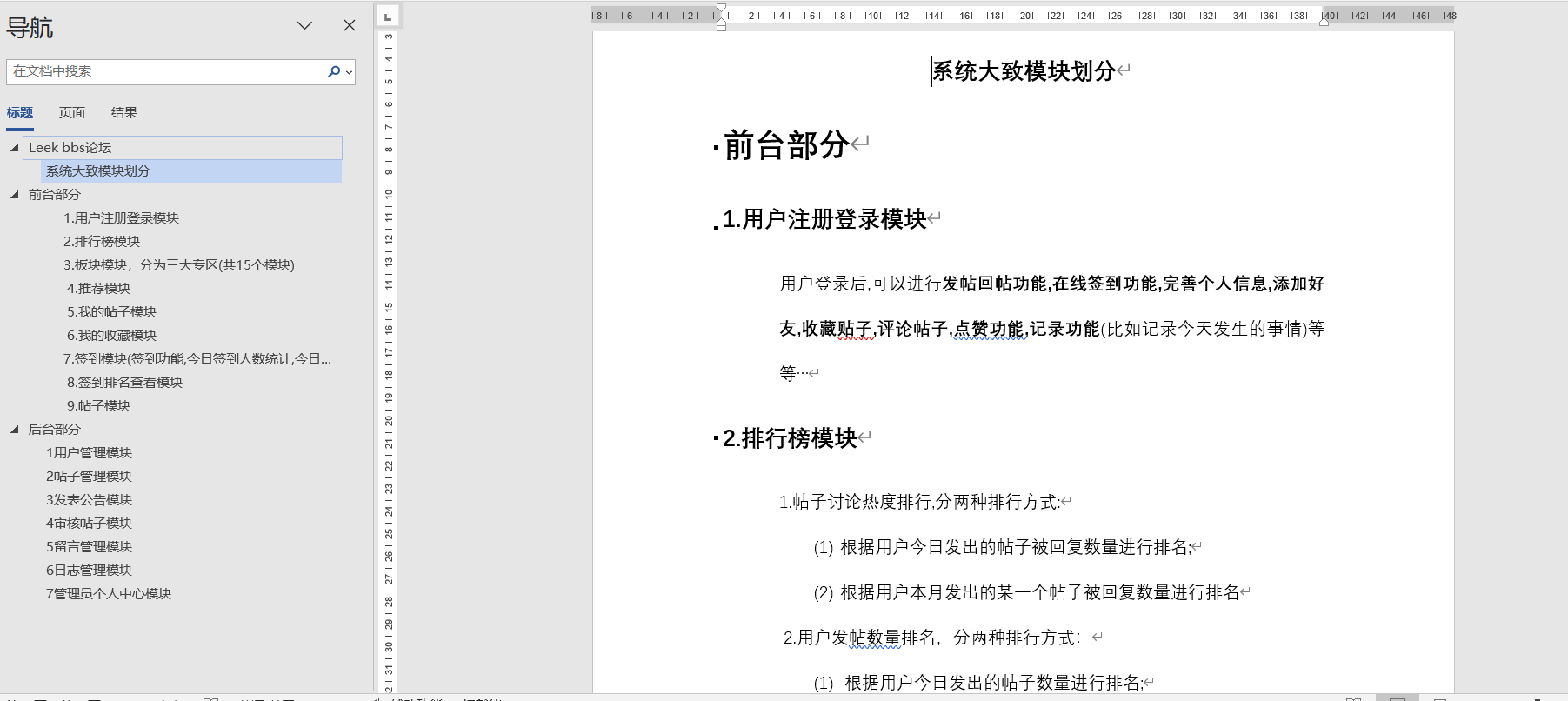Screen dimensions: 1568x701
Task: Go to 5留言管理模块 heading
Action: 89,547
